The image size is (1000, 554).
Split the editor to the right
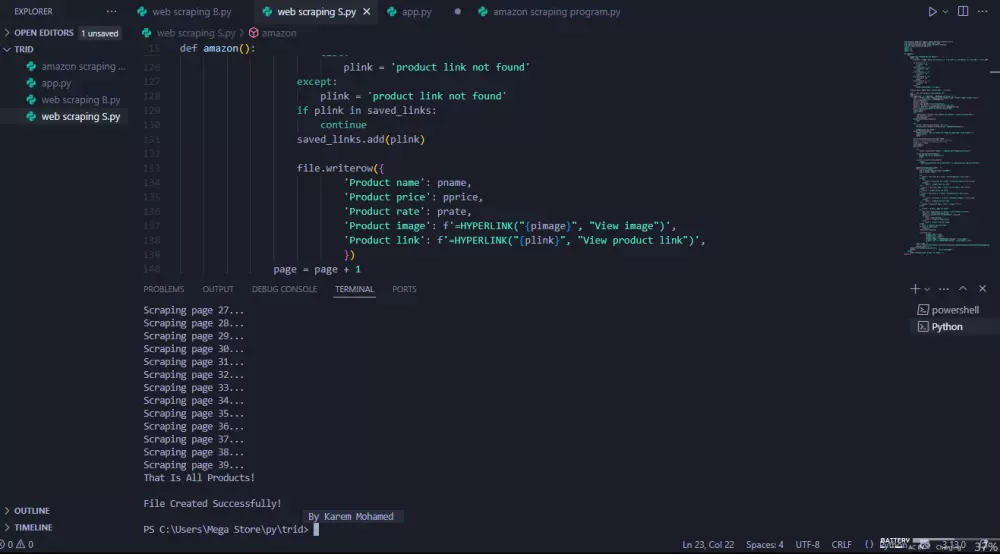pos(963,11)
